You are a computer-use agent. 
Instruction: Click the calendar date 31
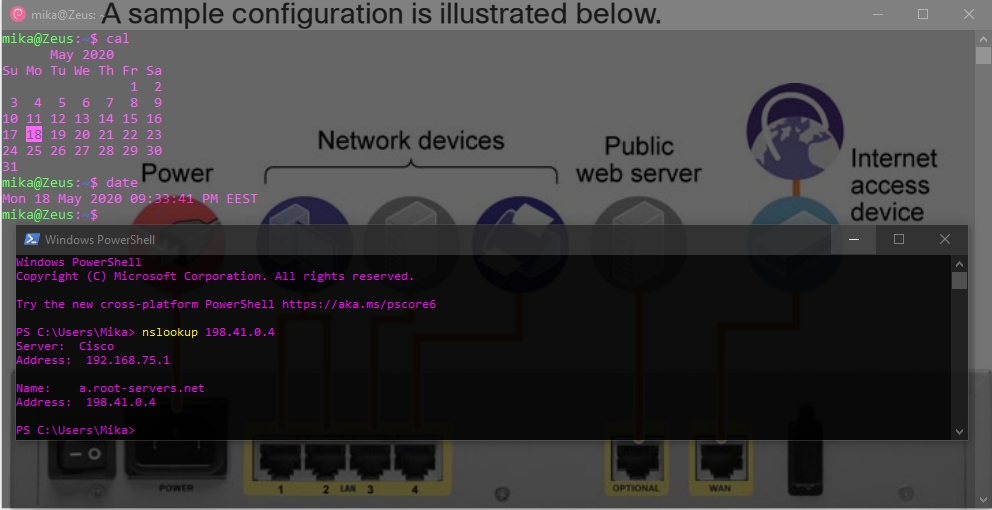pos(10,166)
